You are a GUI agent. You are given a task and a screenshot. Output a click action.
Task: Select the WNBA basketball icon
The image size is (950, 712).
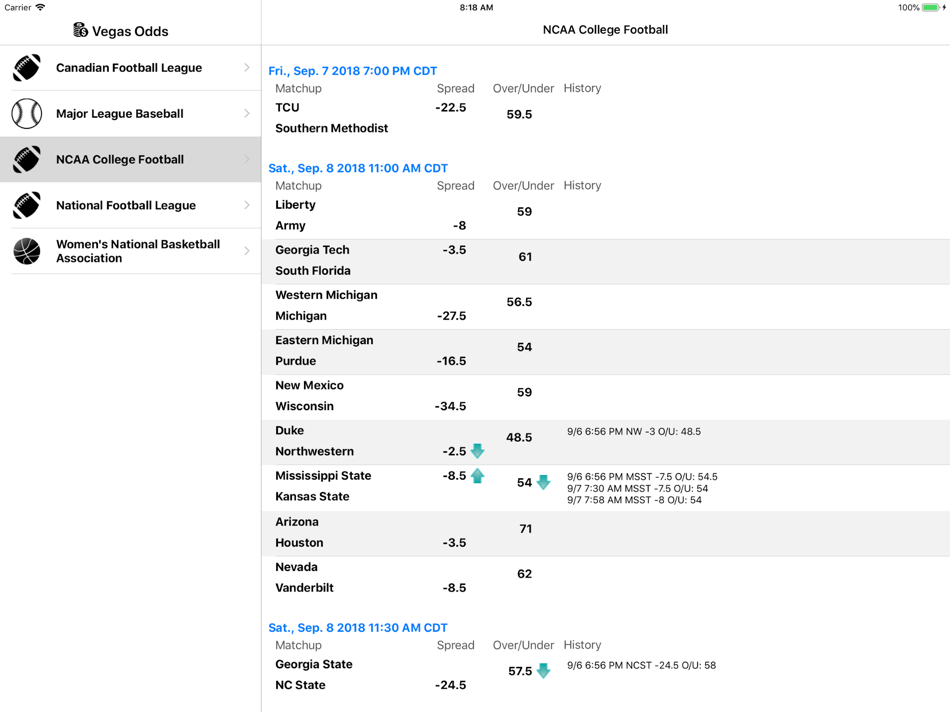pyautogui.click(x=26, y=251)
